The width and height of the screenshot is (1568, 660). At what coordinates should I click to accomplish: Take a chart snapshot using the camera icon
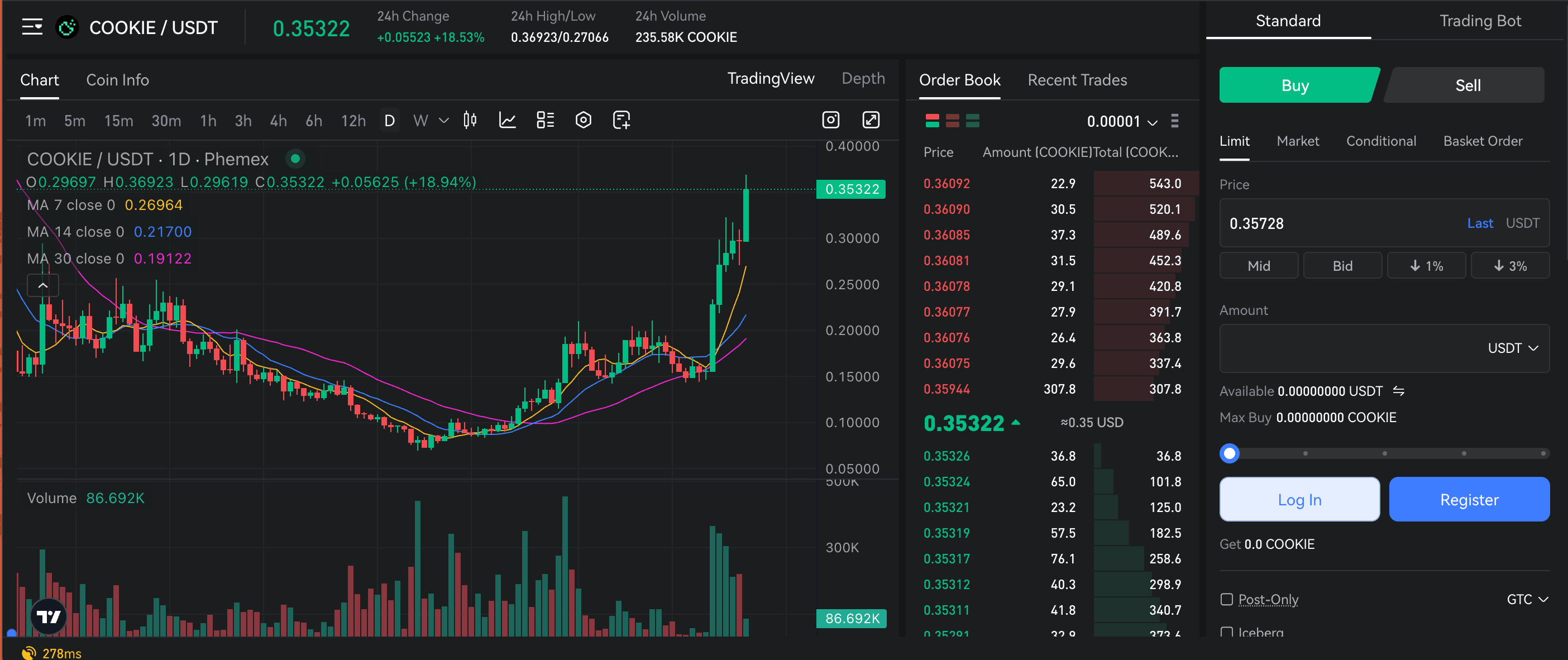coord(831,120)
